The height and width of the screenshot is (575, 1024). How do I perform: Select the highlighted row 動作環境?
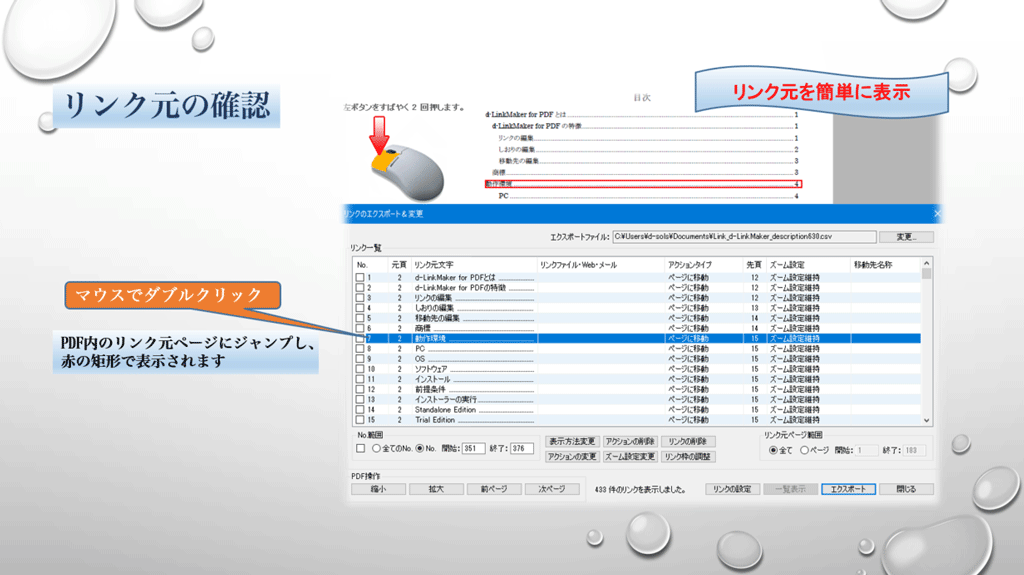coord(637,338)
